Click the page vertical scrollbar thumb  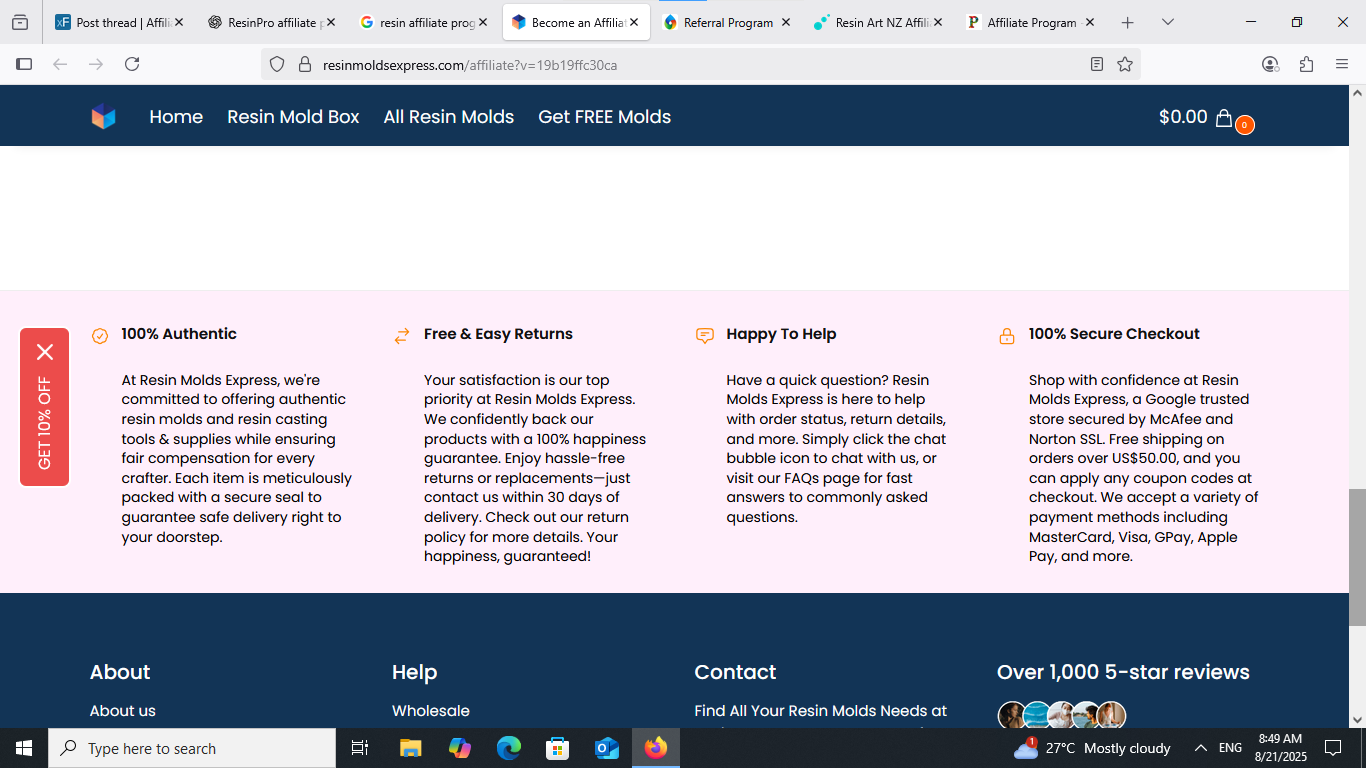click(x=1357, y=557)
